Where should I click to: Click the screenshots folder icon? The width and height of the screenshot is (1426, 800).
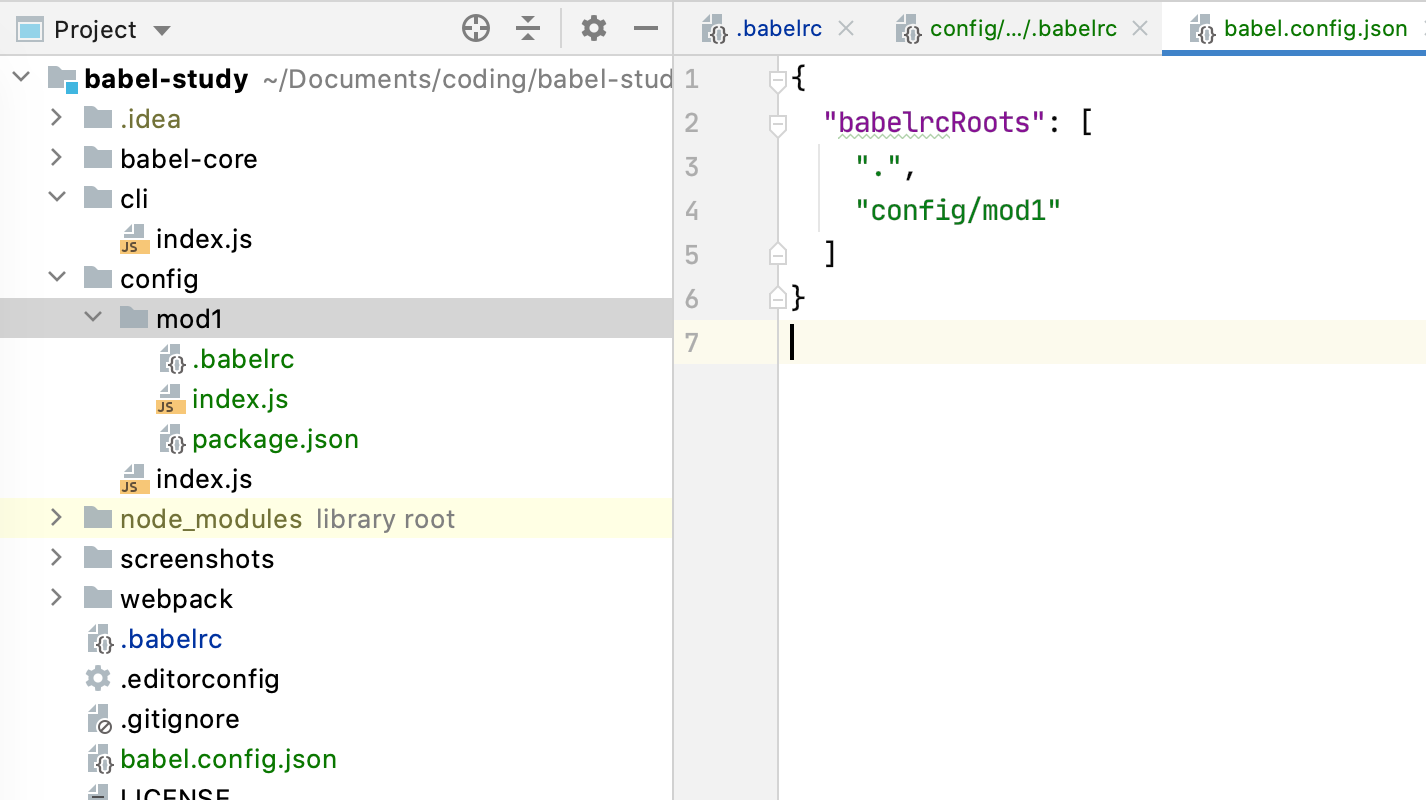tap(98, 558)
